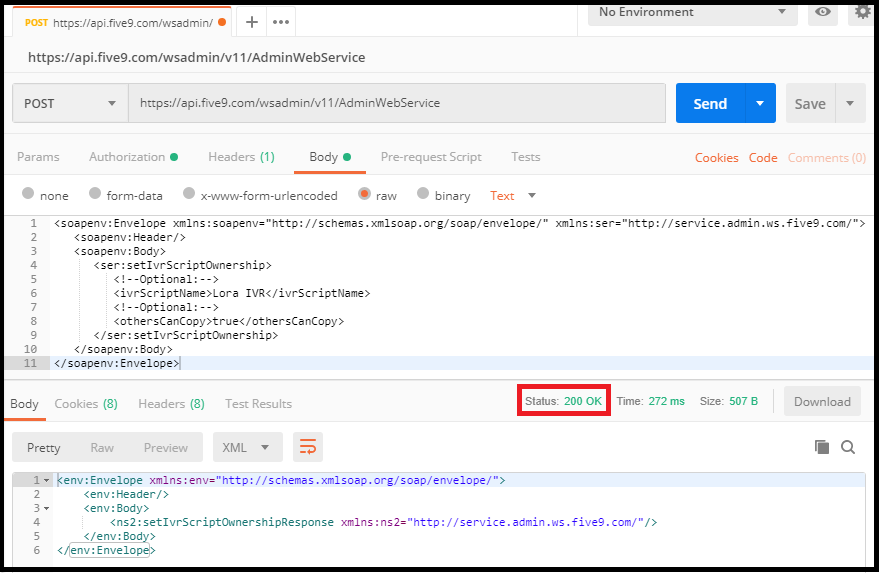Image resolution: width=879 pixels, height=573 pixels.
Task: Select the POST api.five9.com request tab
Action: pos(121,22)
